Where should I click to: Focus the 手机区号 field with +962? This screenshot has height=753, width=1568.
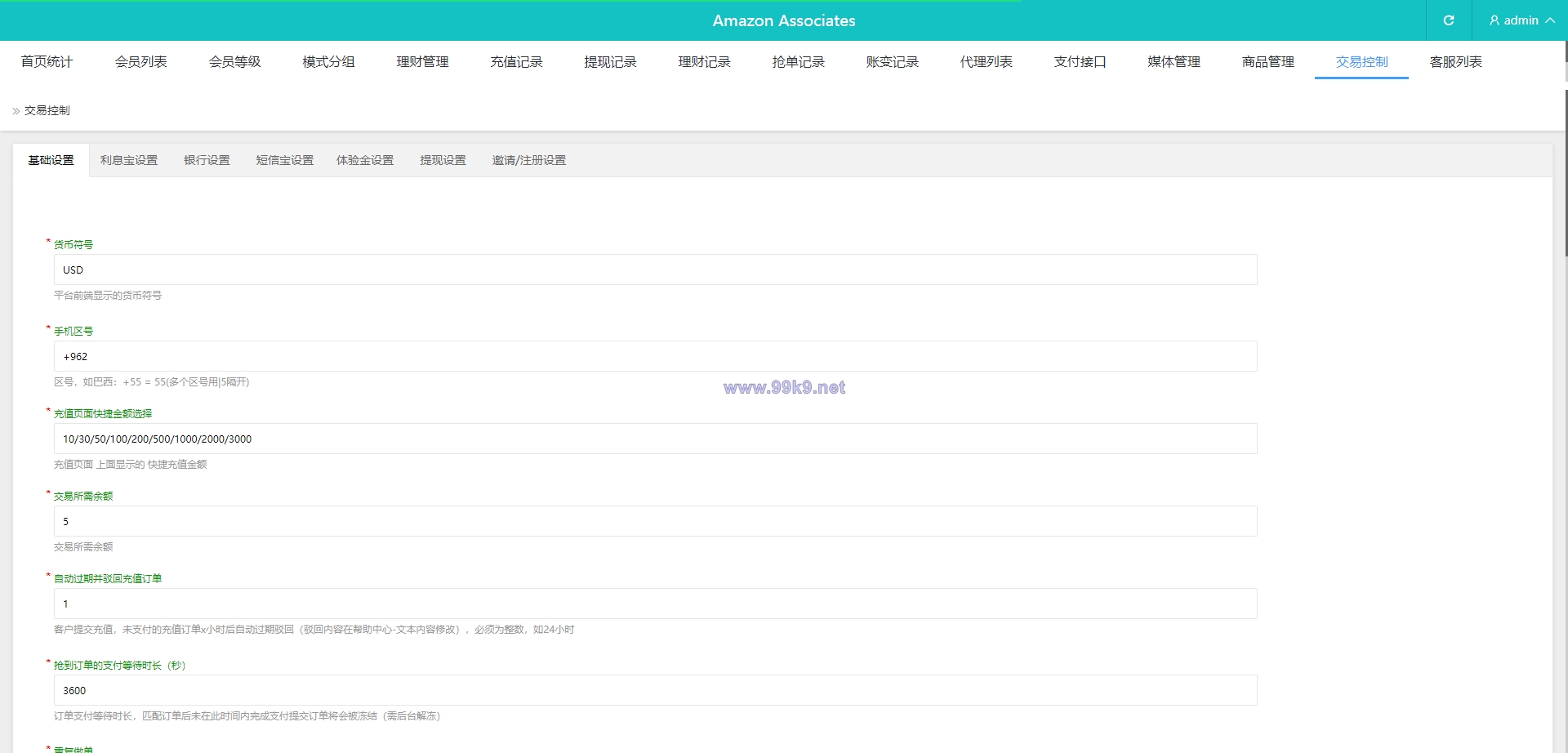coord(655,356)
